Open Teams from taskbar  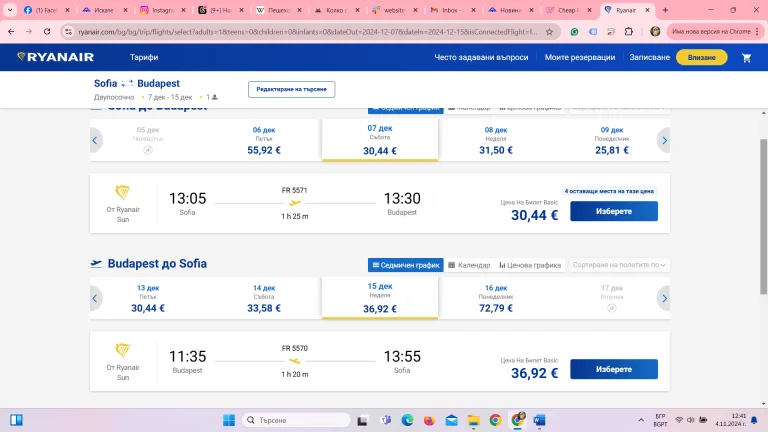point(385,420)
